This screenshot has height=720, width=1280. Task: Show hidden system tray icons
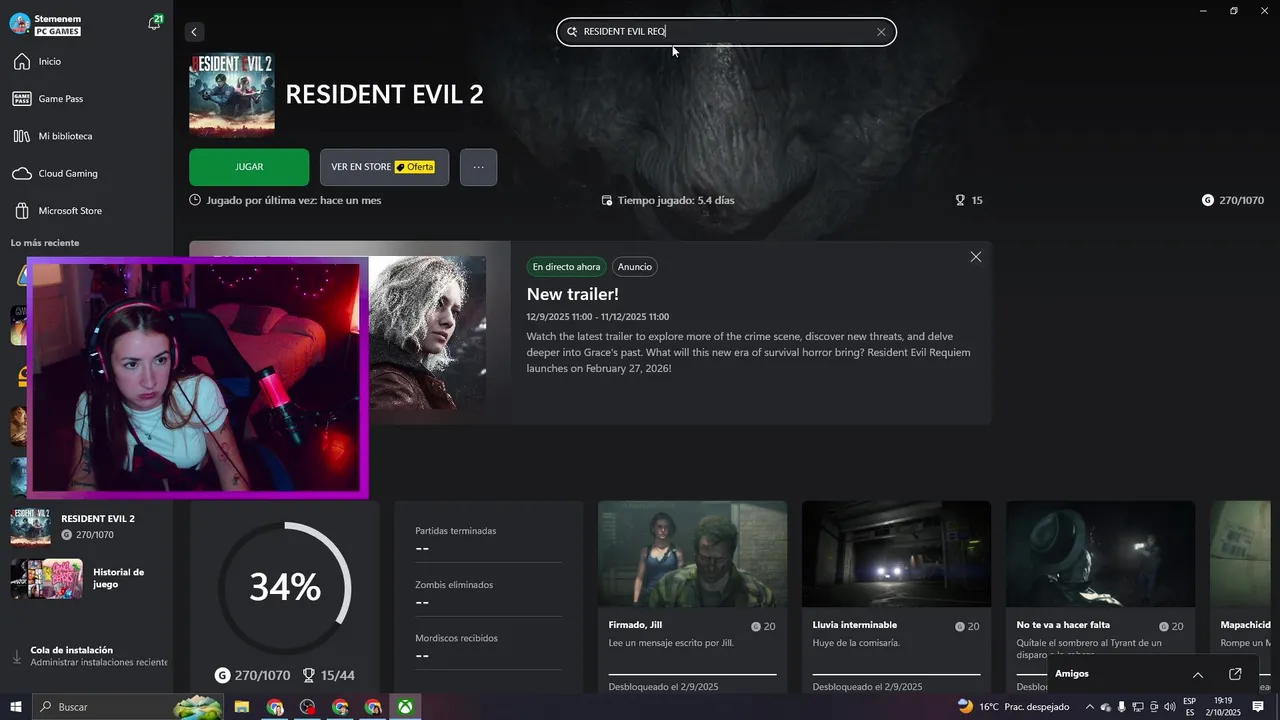1089,707
